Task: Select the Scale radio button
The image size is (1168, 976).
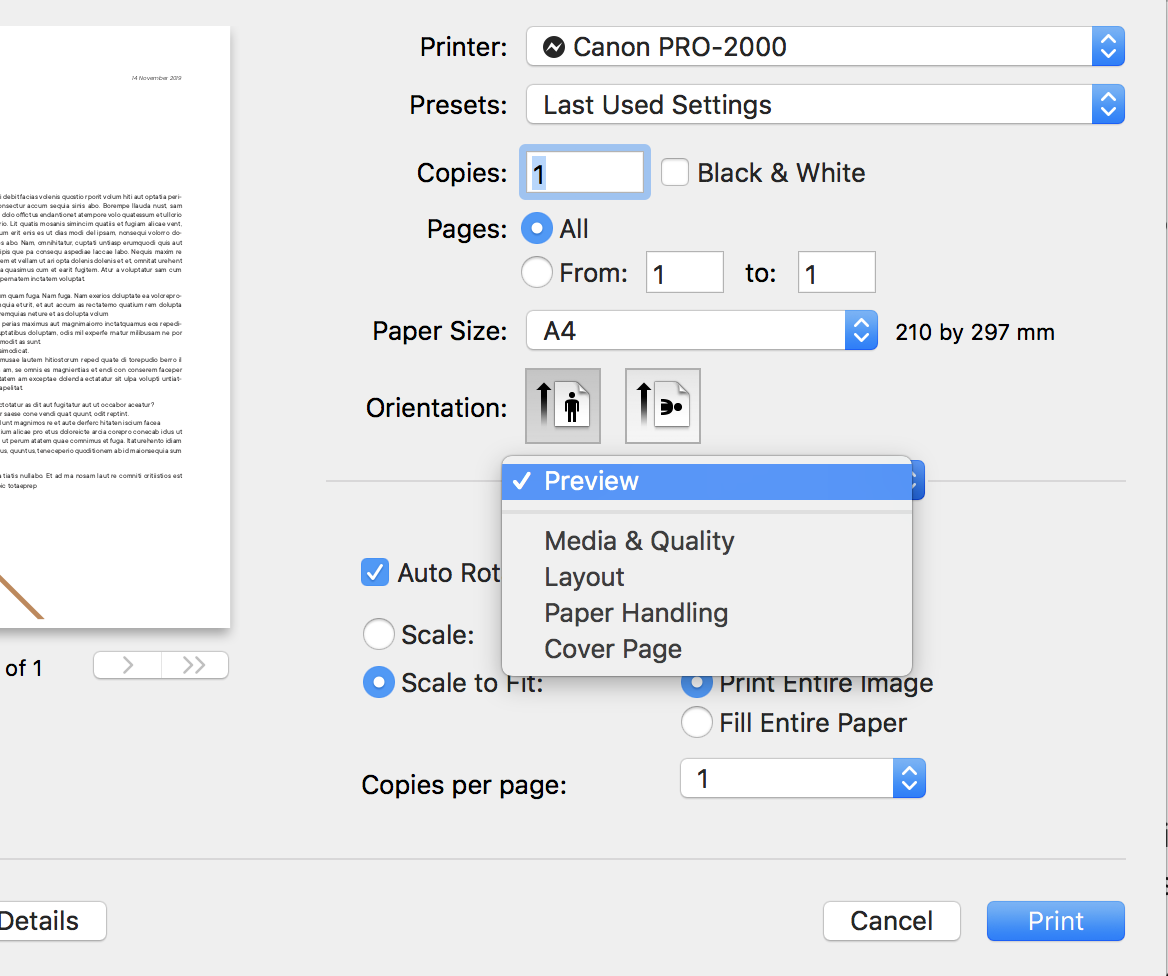Action: 379,635
